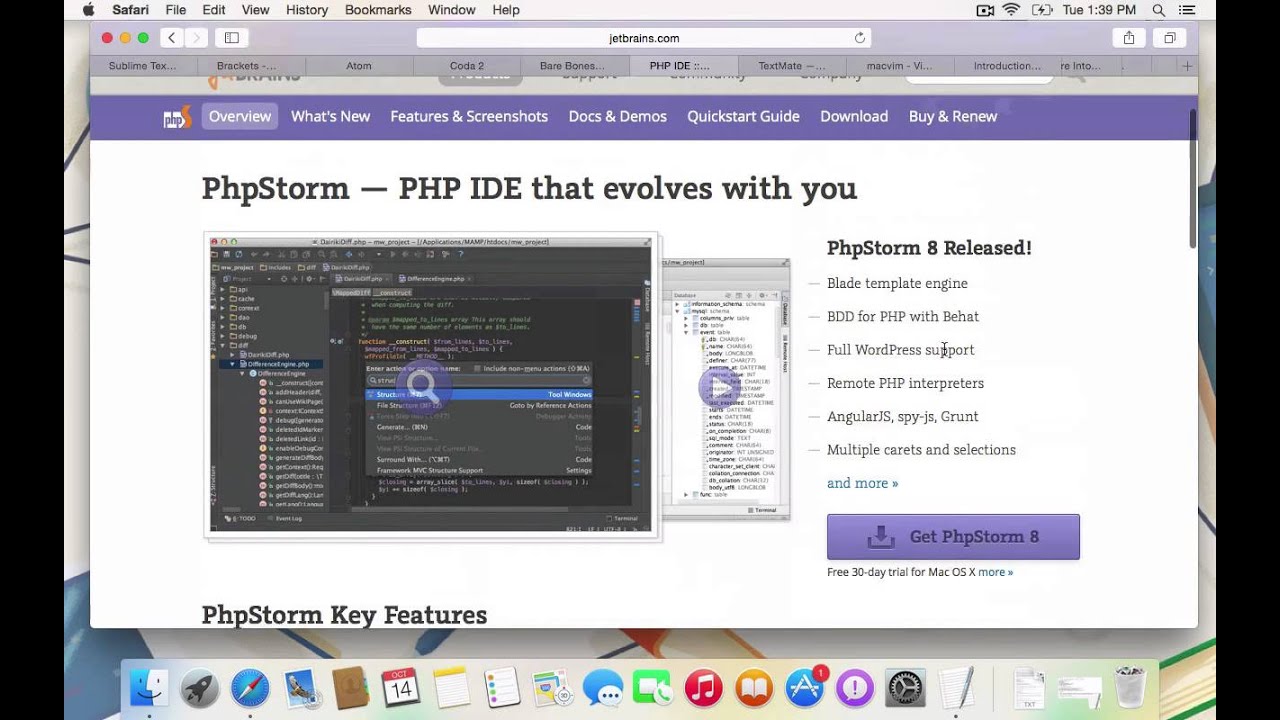Open iTunes music note in Dock
Screen dimensions: 1280x720
[x=704, y=688]
